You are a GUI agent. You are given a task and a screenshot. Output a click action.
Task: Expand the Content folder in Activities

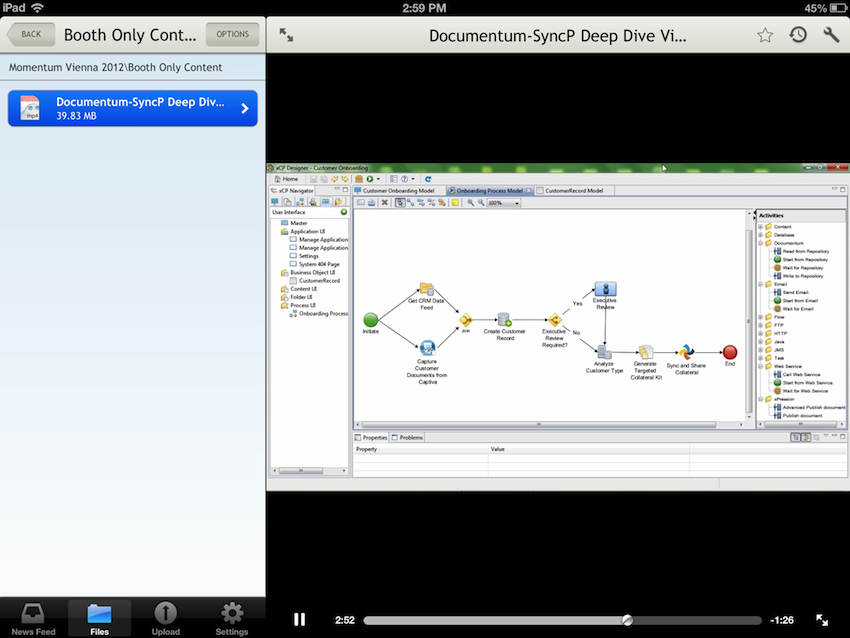pos(761,227)
